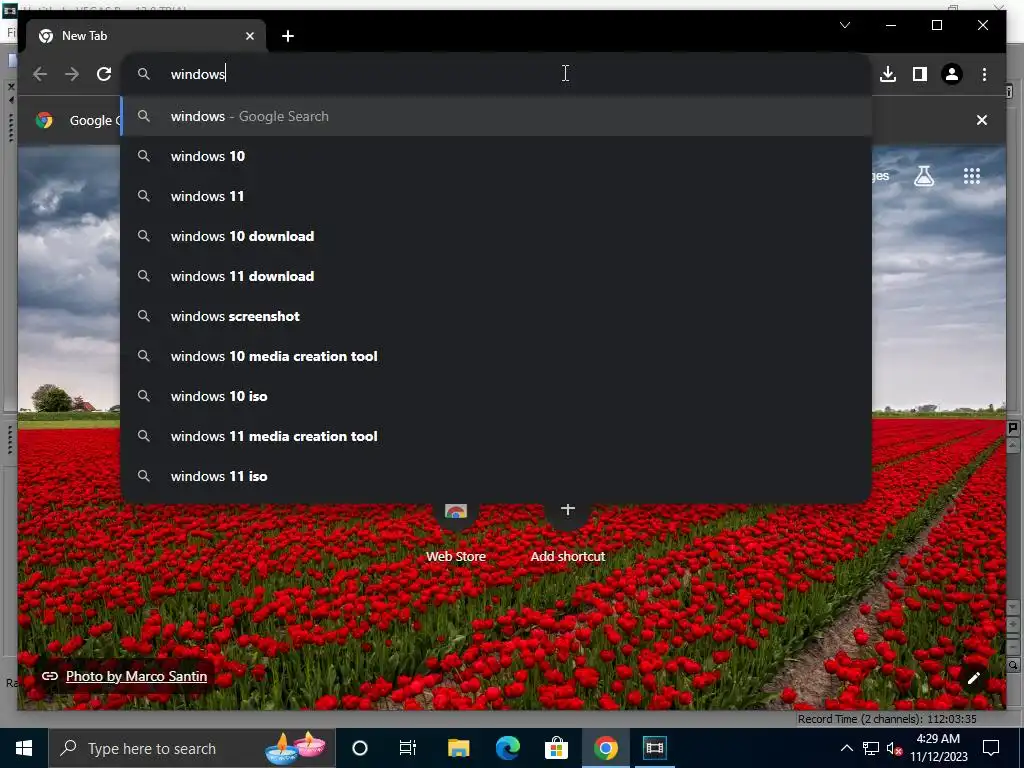The image size is (1024, 768).
Task: Close the New Tab tab
Action: (249, 36)
